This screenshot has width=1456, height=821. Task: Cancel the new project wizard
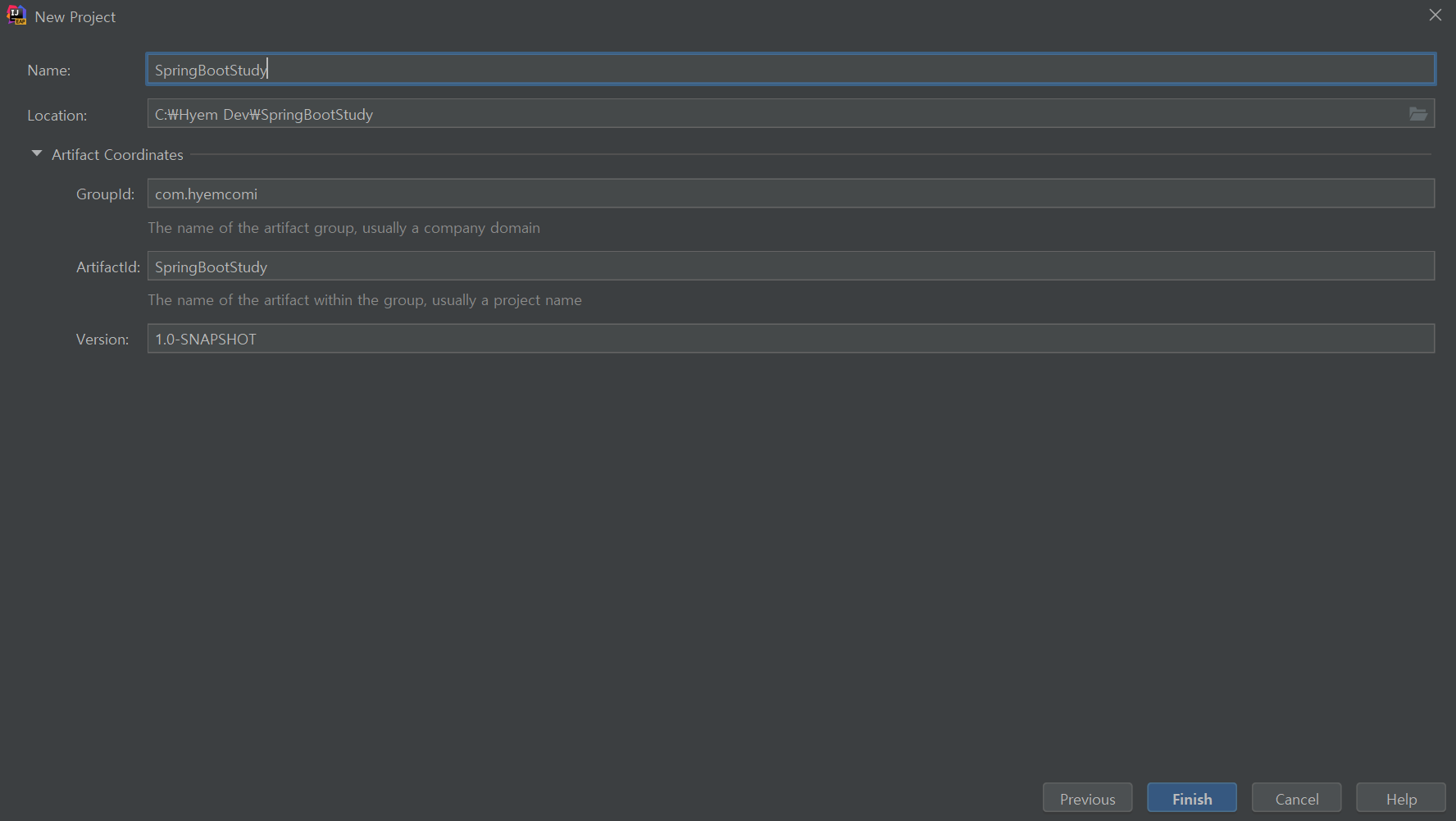click(1297, 798)
